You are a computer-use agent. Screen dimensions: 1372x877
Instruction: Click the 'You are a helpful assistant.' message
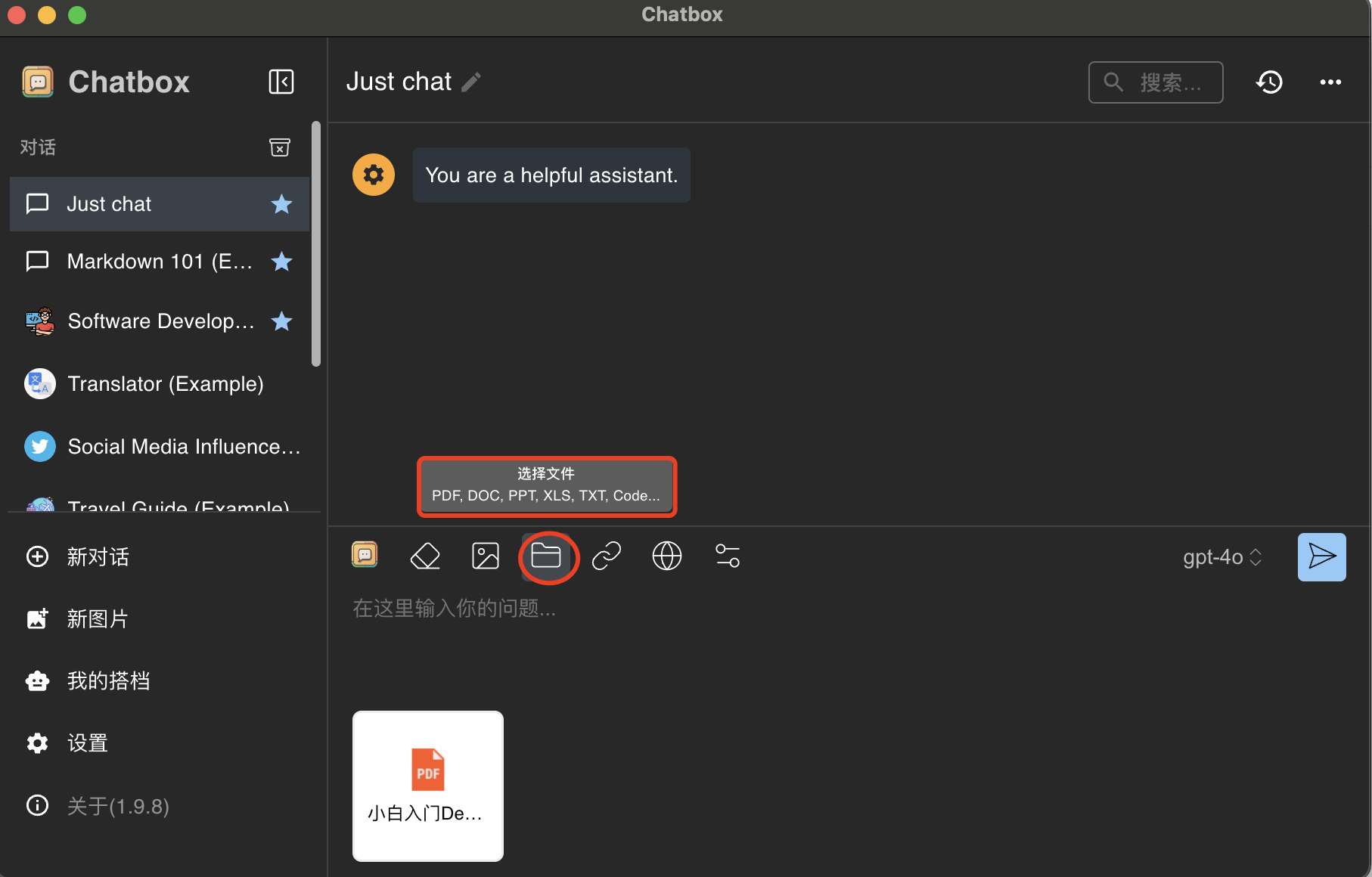tap(551, 175)
